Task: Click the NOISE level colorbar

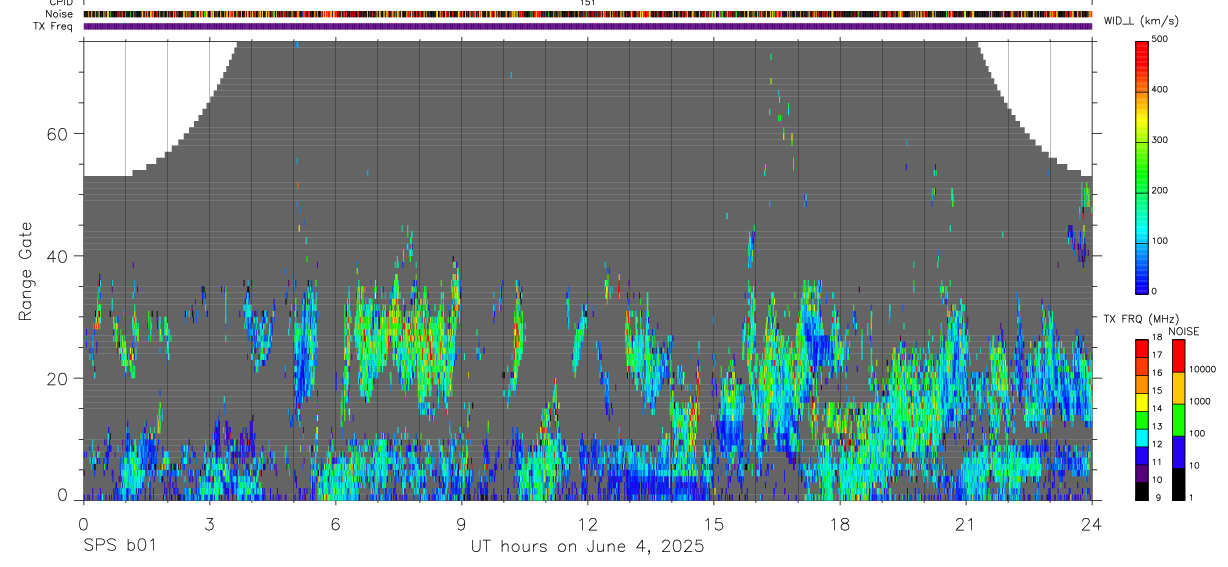Action: coord(1179,418)
